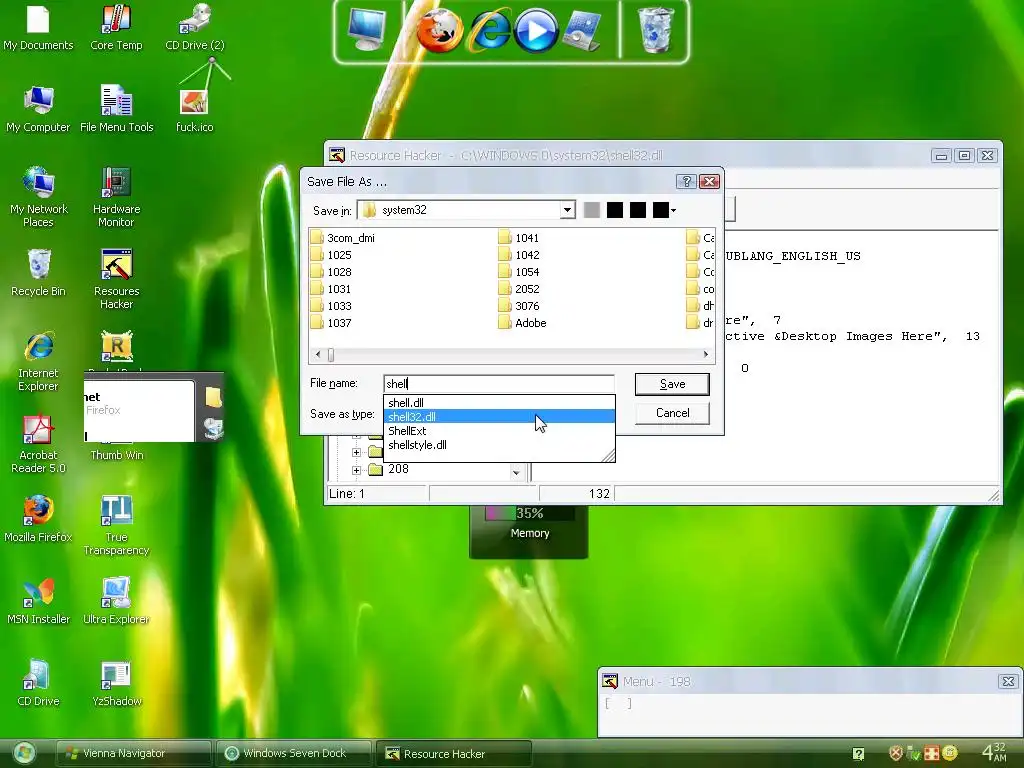This screenshot has width=1024, height=768.
Task: Click the Start orb button
Action: 24,754
